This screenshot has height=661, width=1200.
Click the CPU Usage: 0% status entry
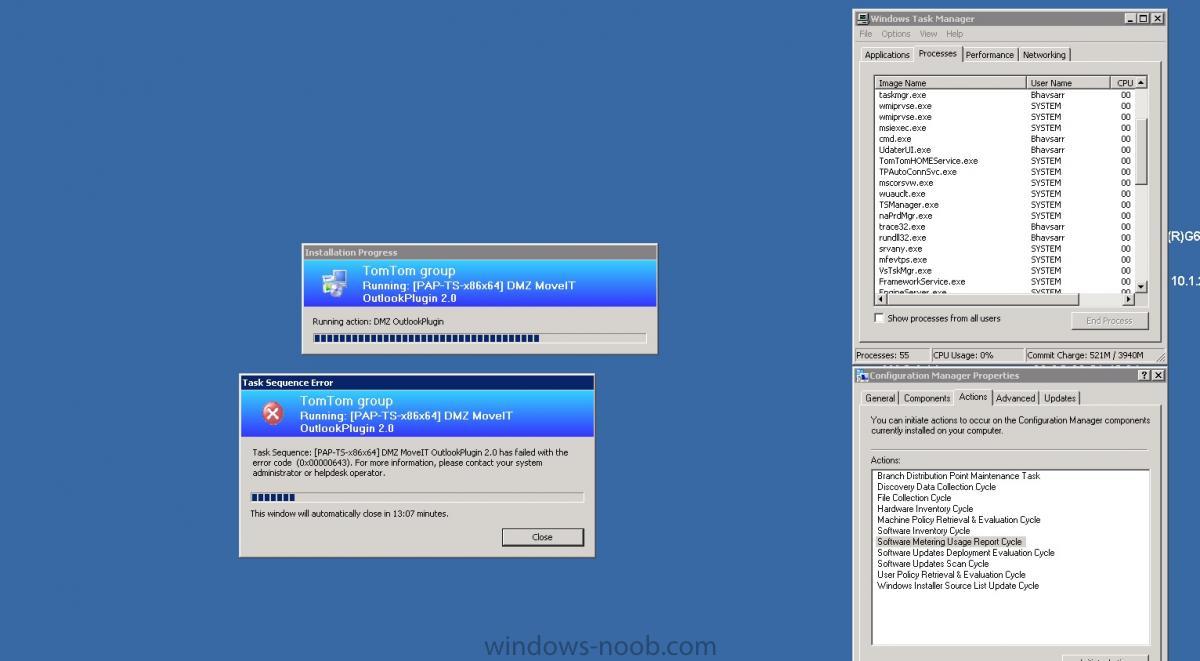(x=976, y=355)
